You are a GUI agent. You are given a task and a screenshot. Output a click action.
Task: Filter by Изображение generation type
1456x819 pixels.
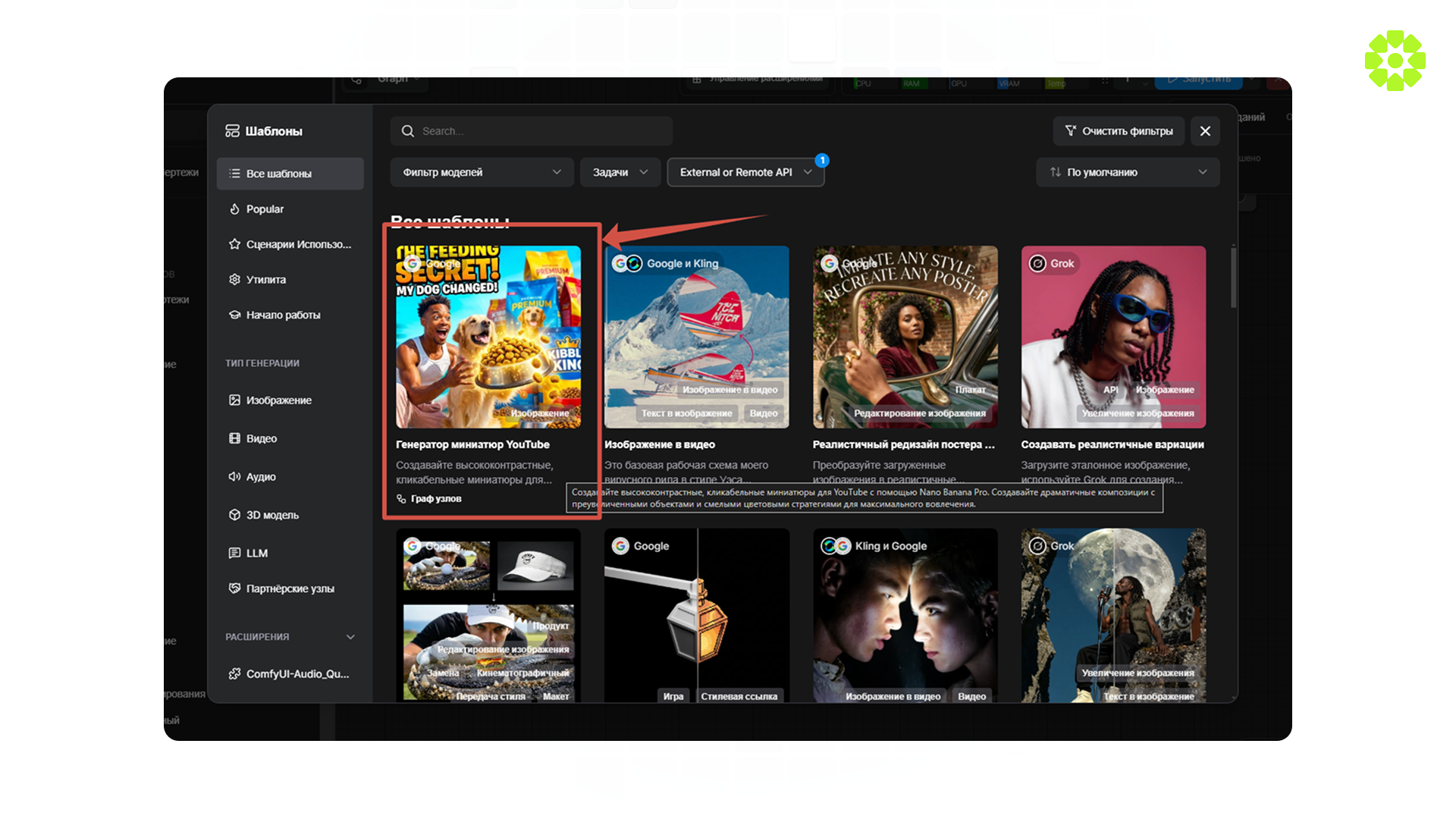click(278, 400)
